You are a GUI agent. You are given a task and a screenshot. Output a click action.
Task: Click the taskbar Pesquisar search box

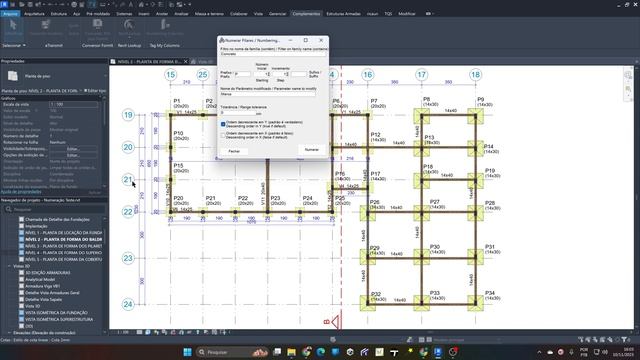click(x=231, y=352)
